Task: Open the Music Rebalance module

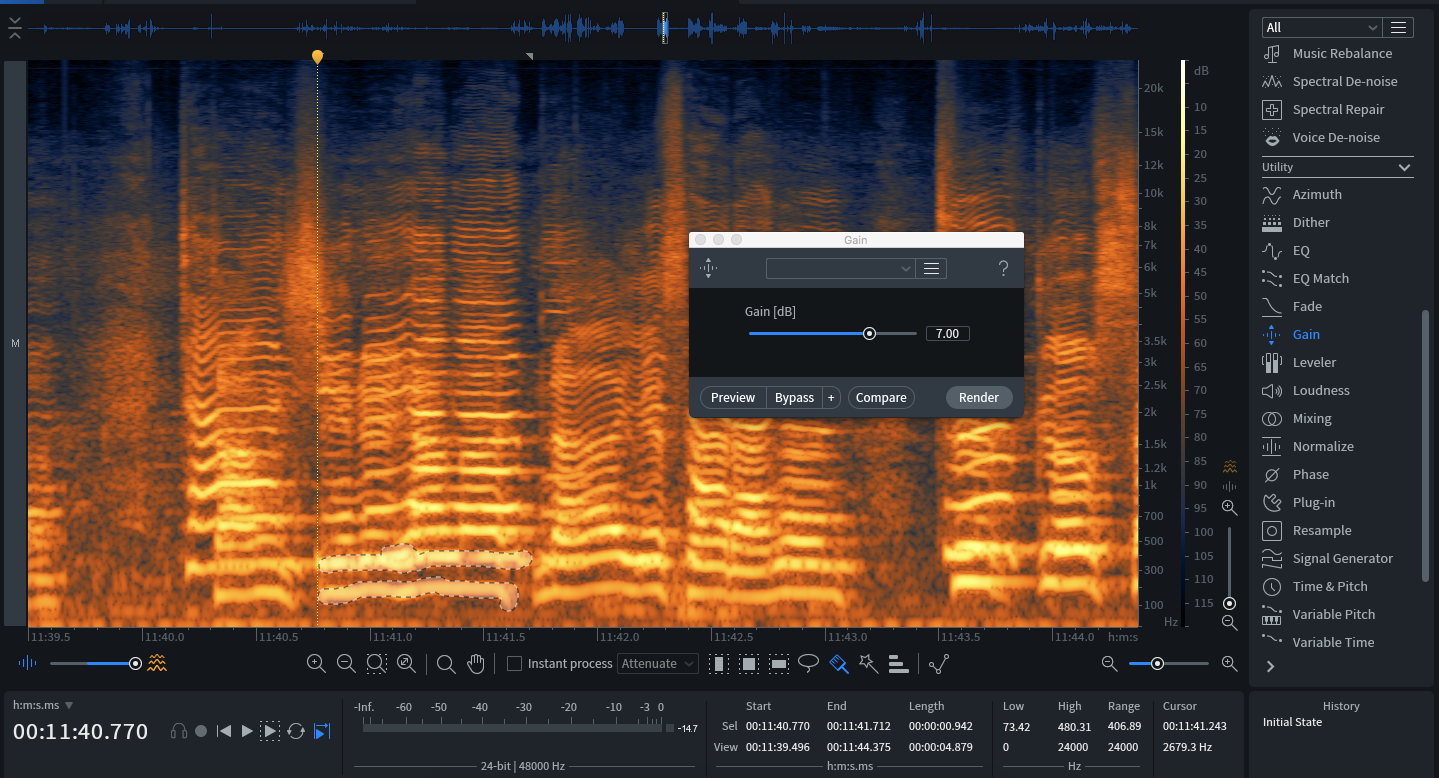Action: [1341, 53]
